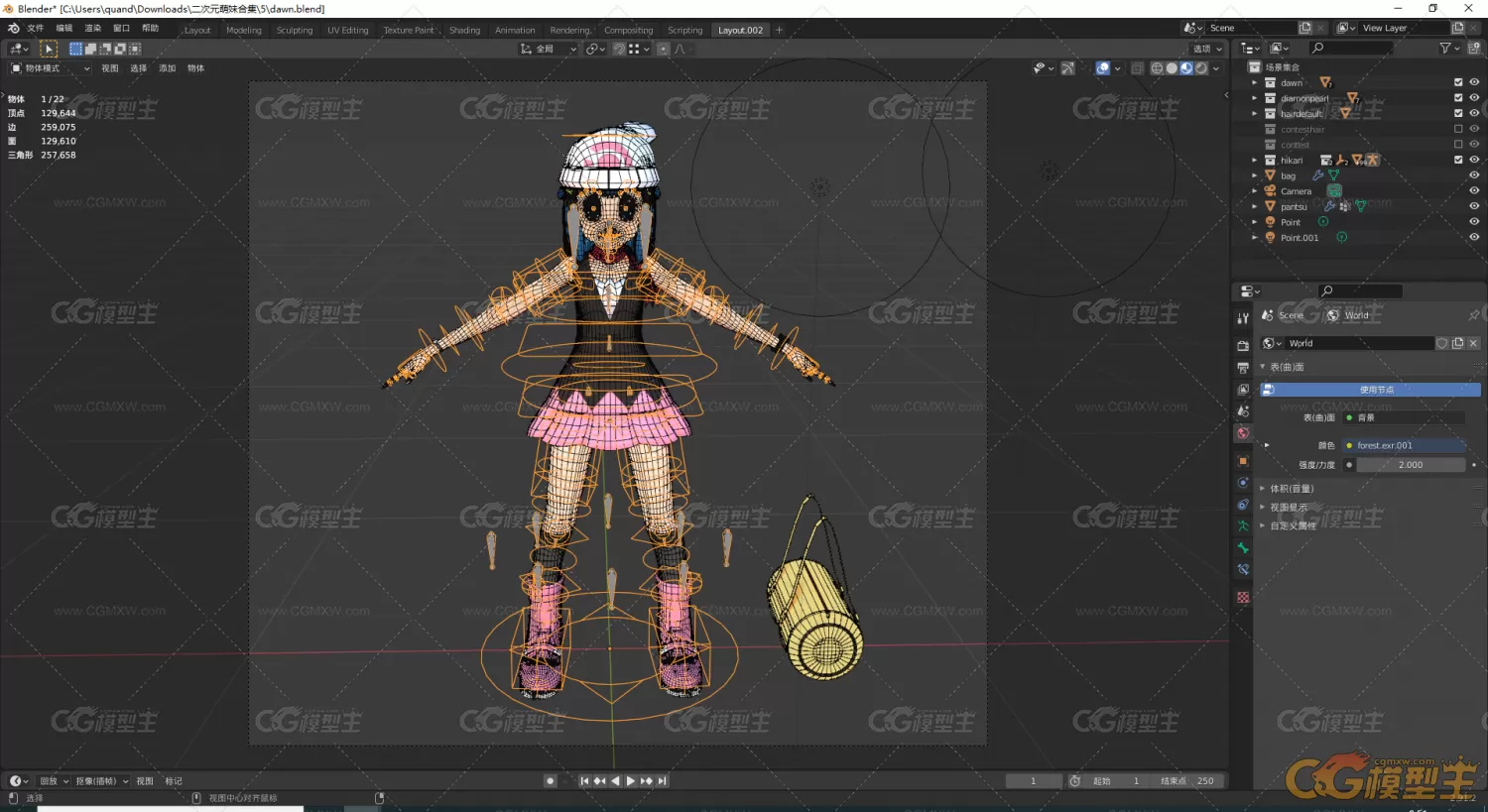The image size is (1488, 812).
Task: Open the 渲染 render menu
Action: [x=93, y=28]
